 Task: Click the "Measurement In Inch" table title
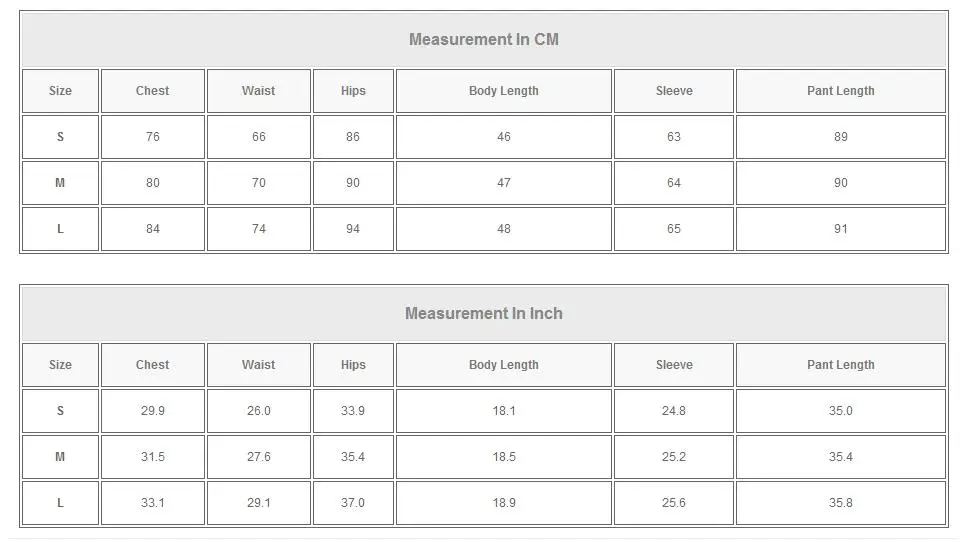click(x=484, y=314)
